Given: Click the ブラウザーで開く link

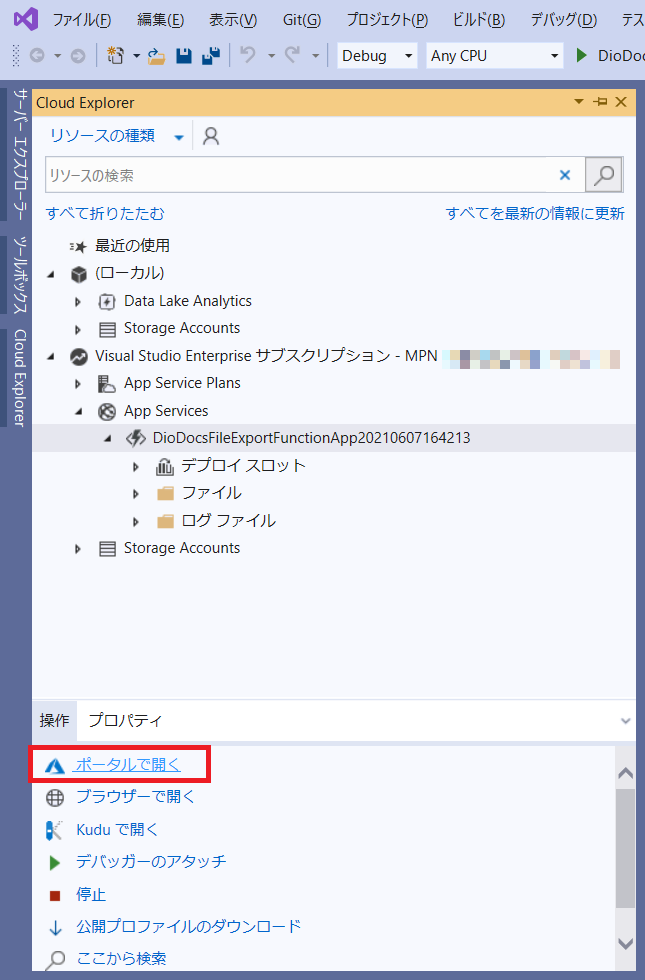Looking at the screenshot, I should tap(135, 796).
